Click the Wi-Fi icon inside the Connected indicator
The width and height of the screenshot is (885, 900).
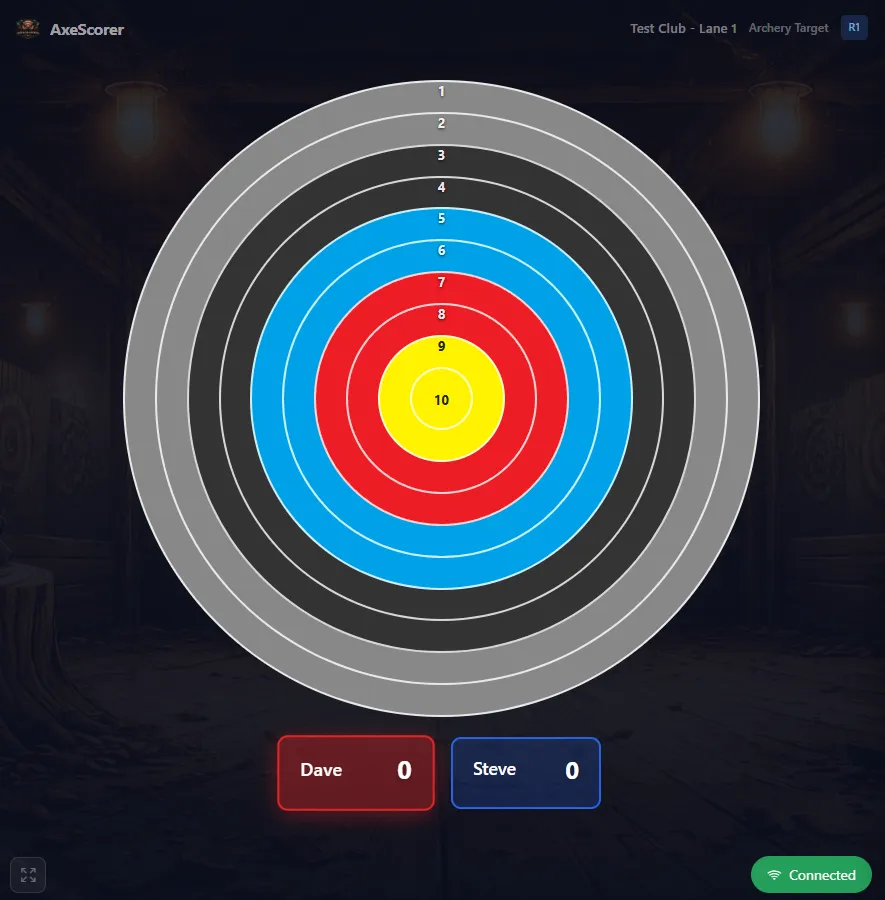click(772, 874)
